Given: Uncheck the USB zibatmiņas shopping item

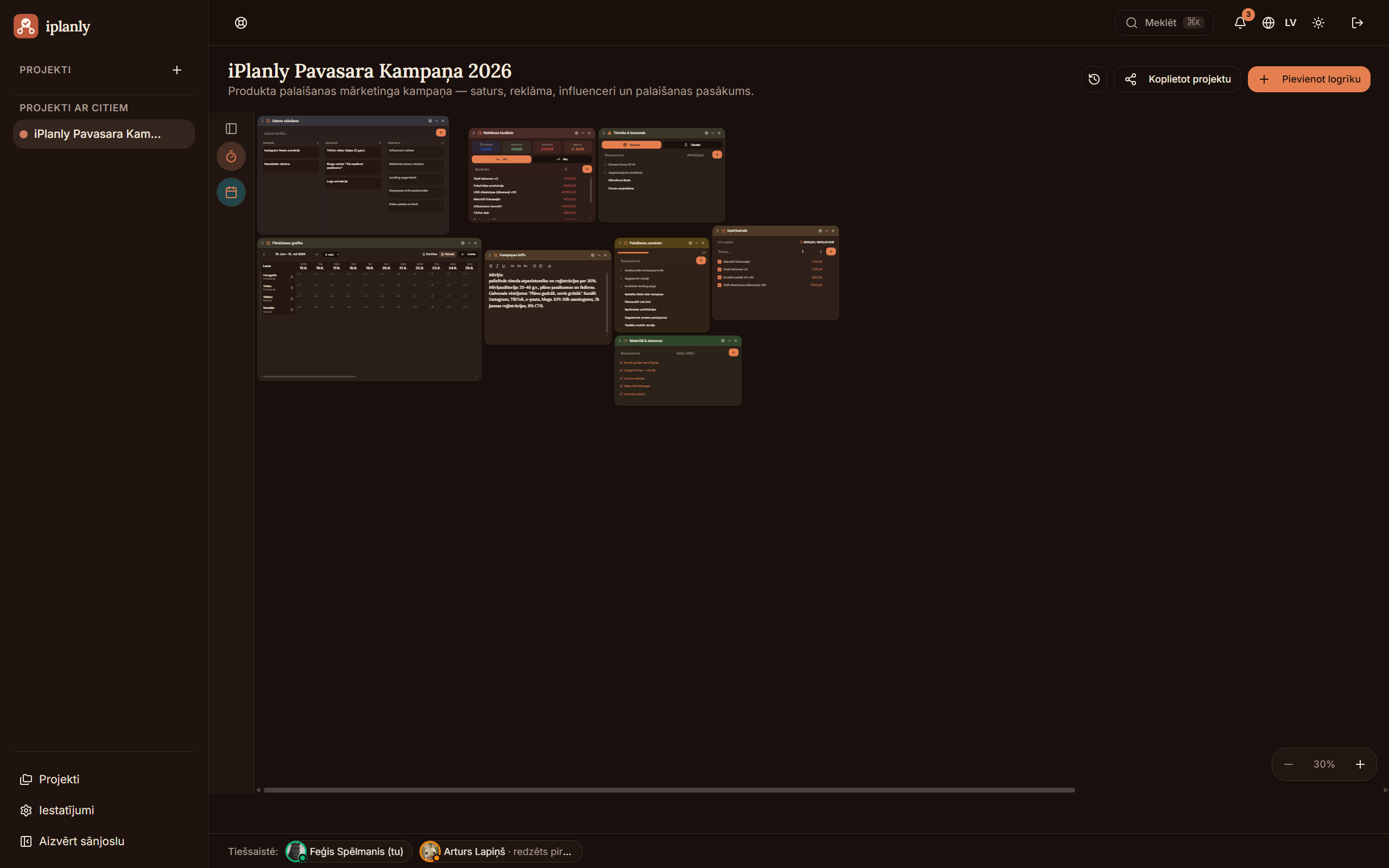Looking at the screenshot, I should pyautogui.click(x=719, y=285).
